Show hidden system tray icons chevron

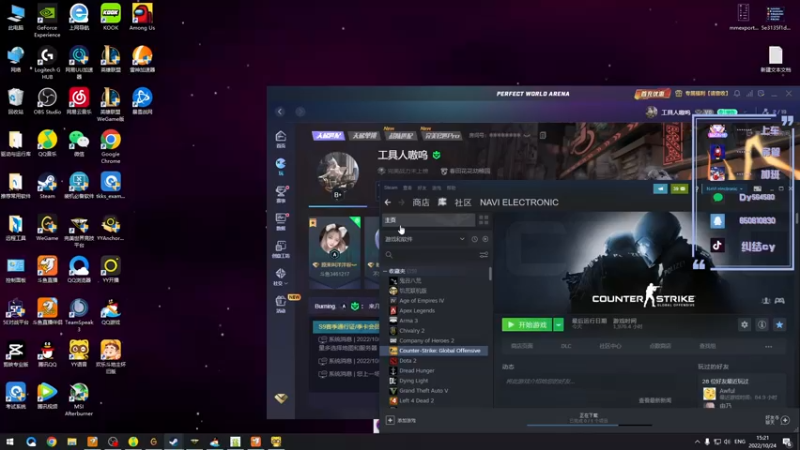pos(697,442)
